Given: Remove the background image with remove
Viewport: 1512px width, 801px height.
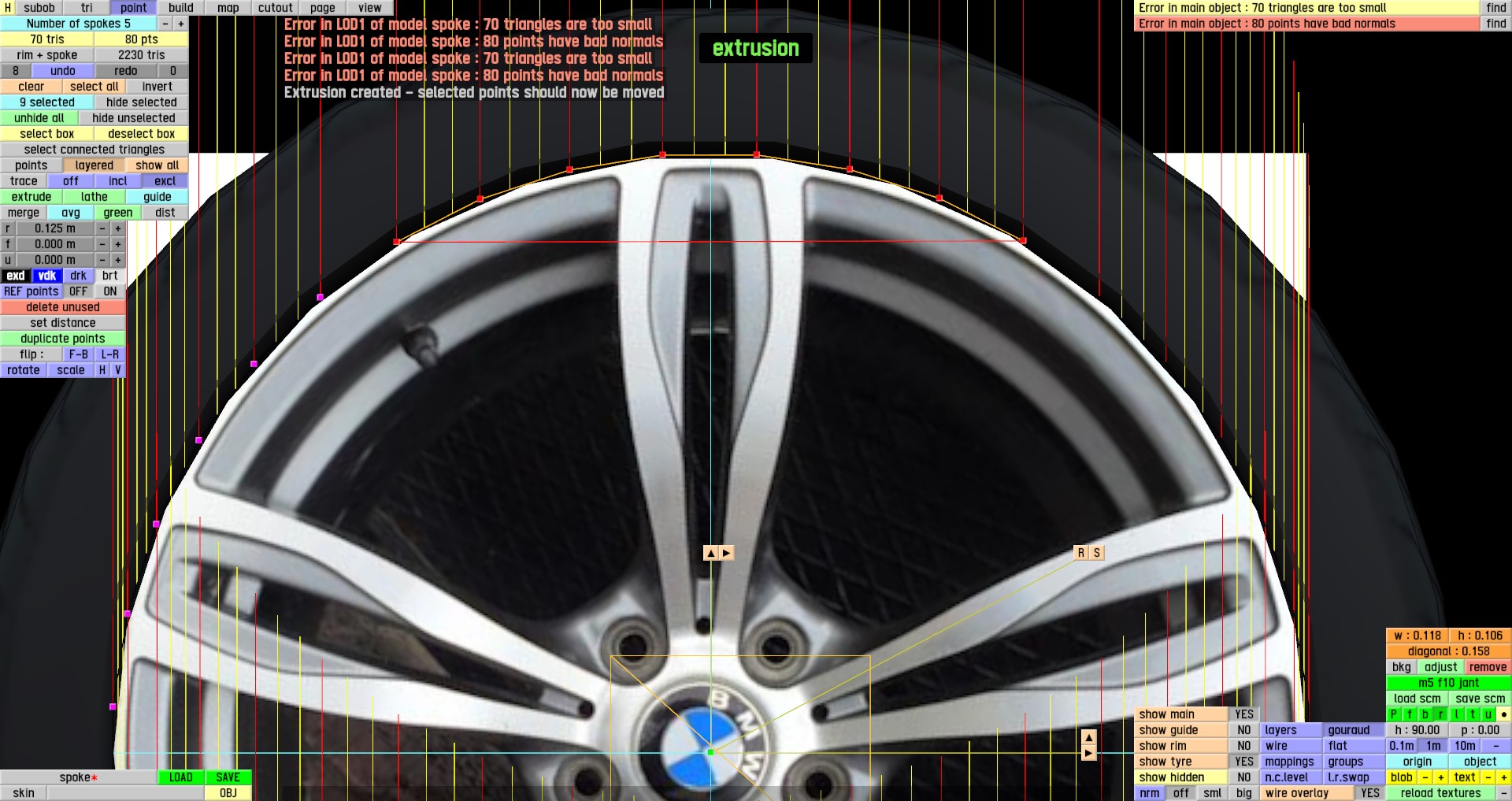Looking at the screenshot, I should (x=1488, y=667).
